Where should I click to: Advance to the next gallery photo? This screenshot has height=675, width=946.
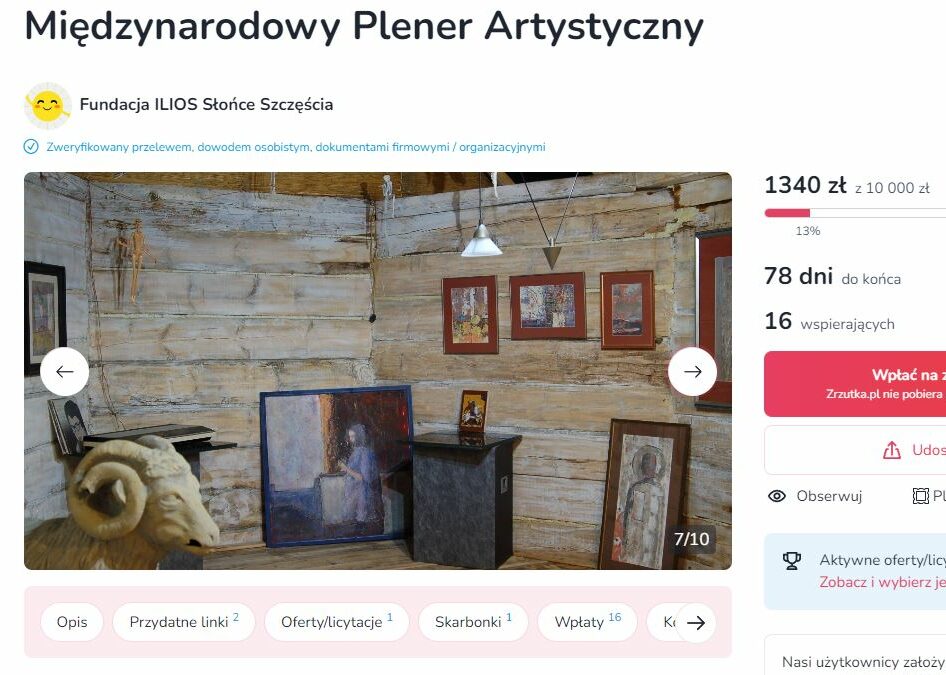point(692,372)
